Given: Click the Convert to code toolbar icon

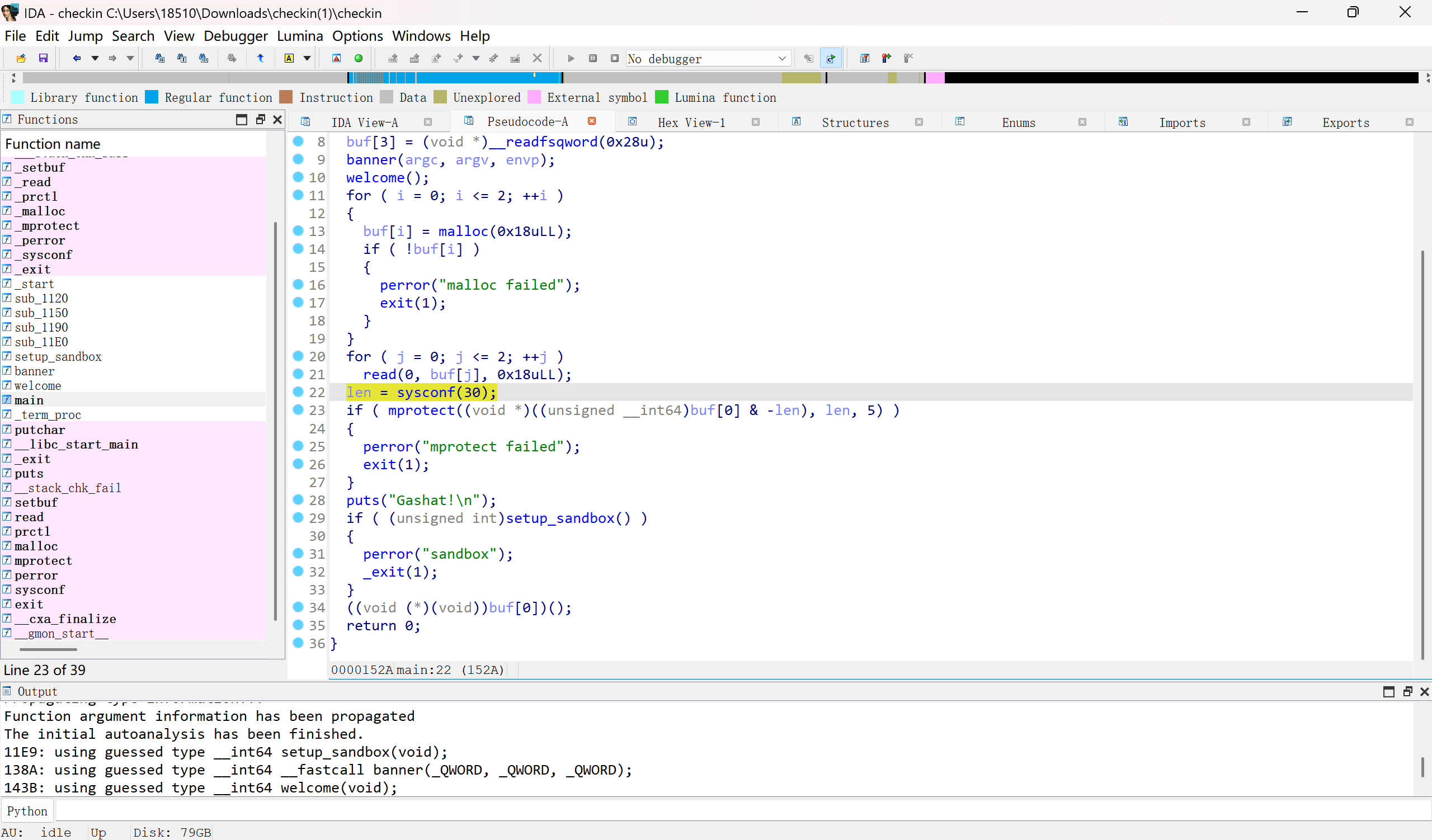Looking at the screenshot, I should [393, 58].
